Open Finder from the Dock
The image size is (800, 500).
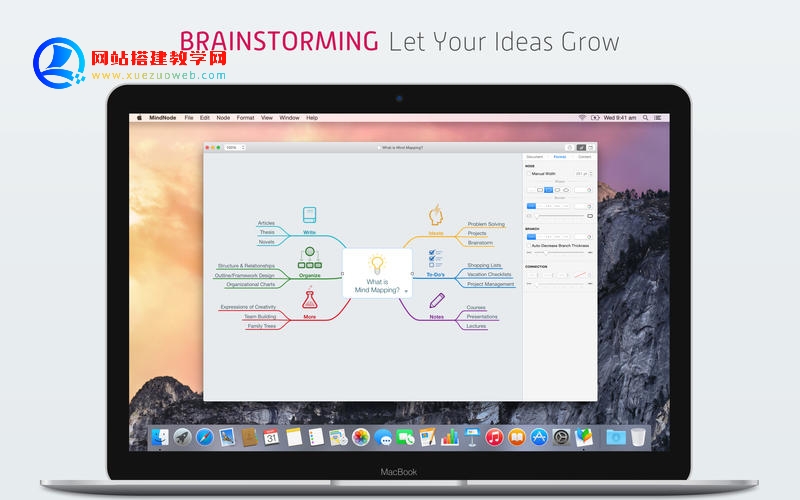tap(160, 437)
